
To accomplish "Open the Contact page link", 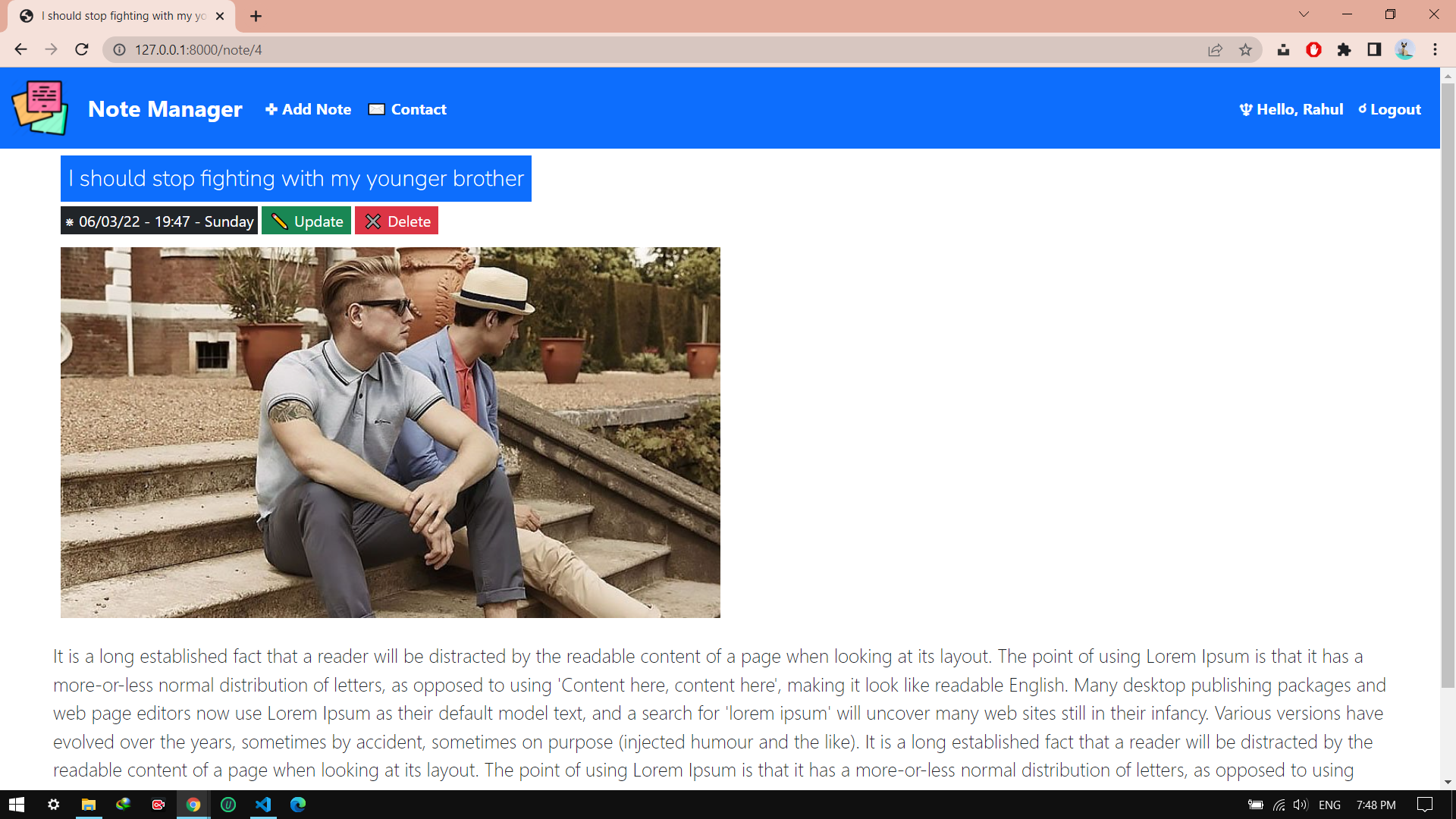I will coord(408,109).
